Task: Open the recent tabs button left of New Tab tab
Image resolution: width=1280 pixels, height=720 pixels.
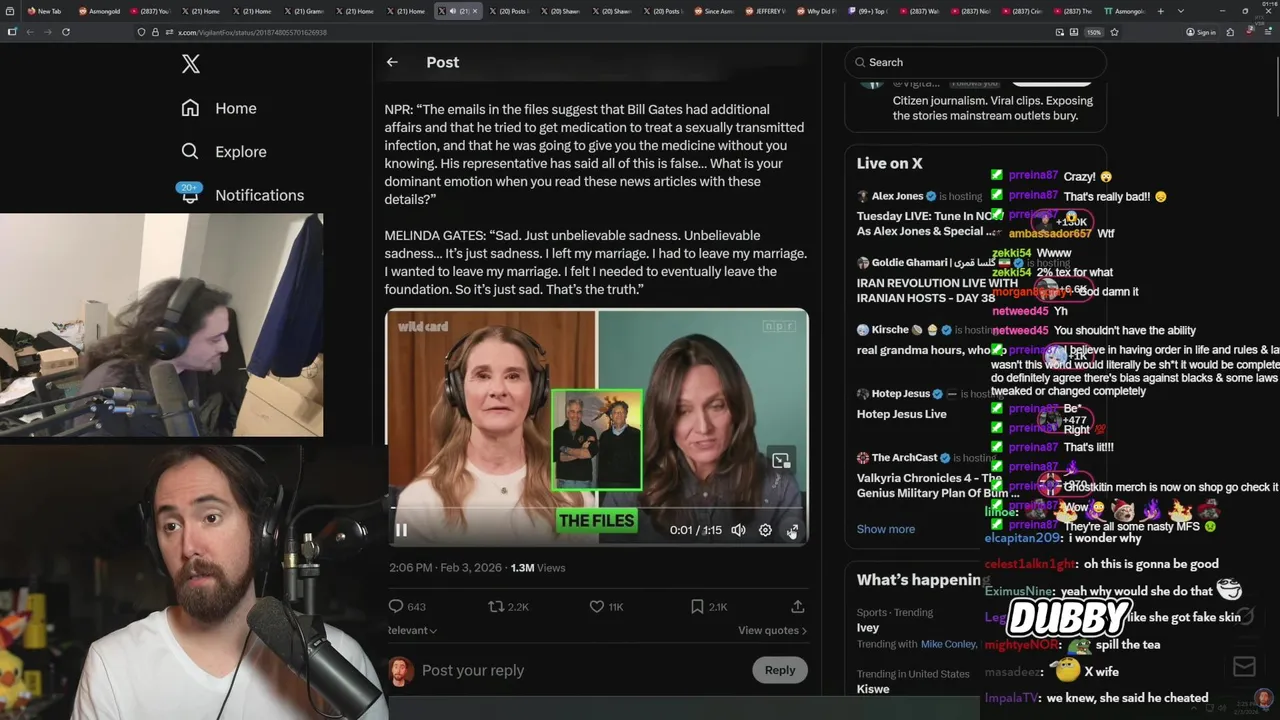Action: click(9, 11)
